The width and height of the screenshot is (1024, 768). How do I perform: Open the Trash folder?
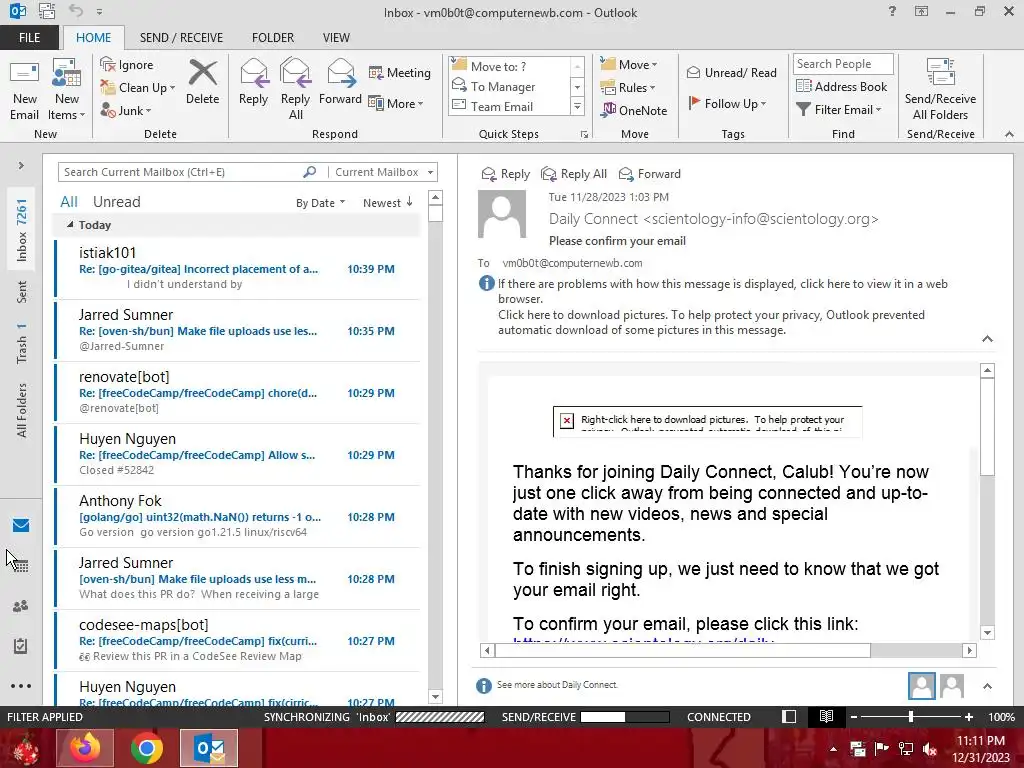point(22,343)
